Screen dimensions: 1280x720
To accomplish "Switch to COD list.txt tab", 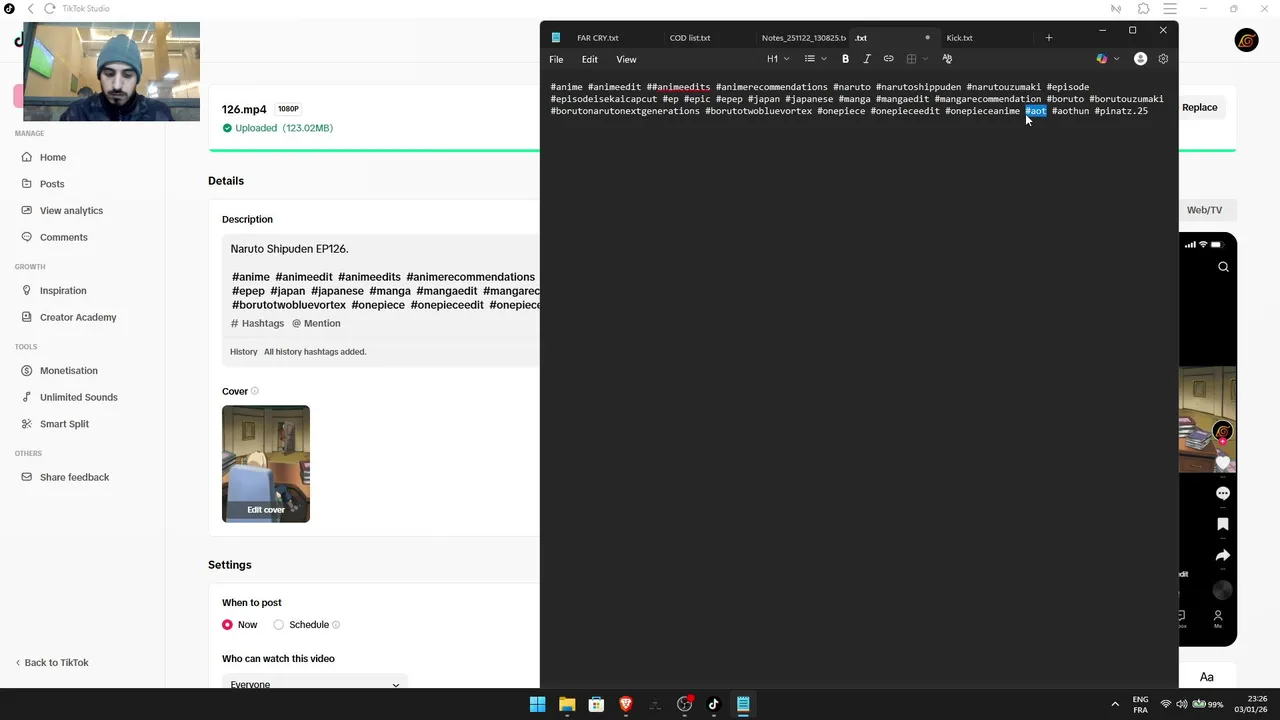I will tap(690, 38).
